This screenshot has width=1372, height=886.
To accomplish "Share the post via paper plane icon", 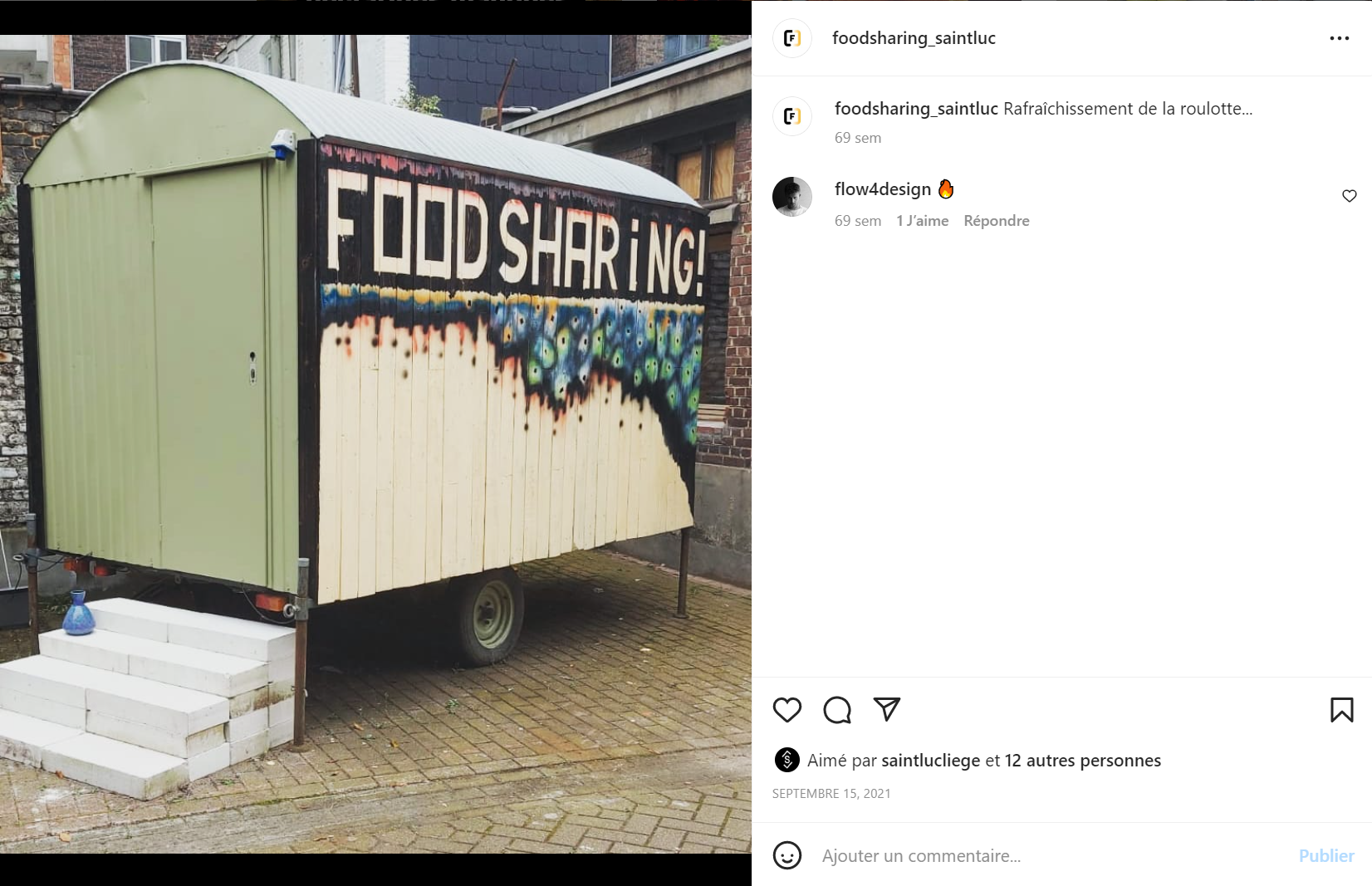I will [886, 709].
